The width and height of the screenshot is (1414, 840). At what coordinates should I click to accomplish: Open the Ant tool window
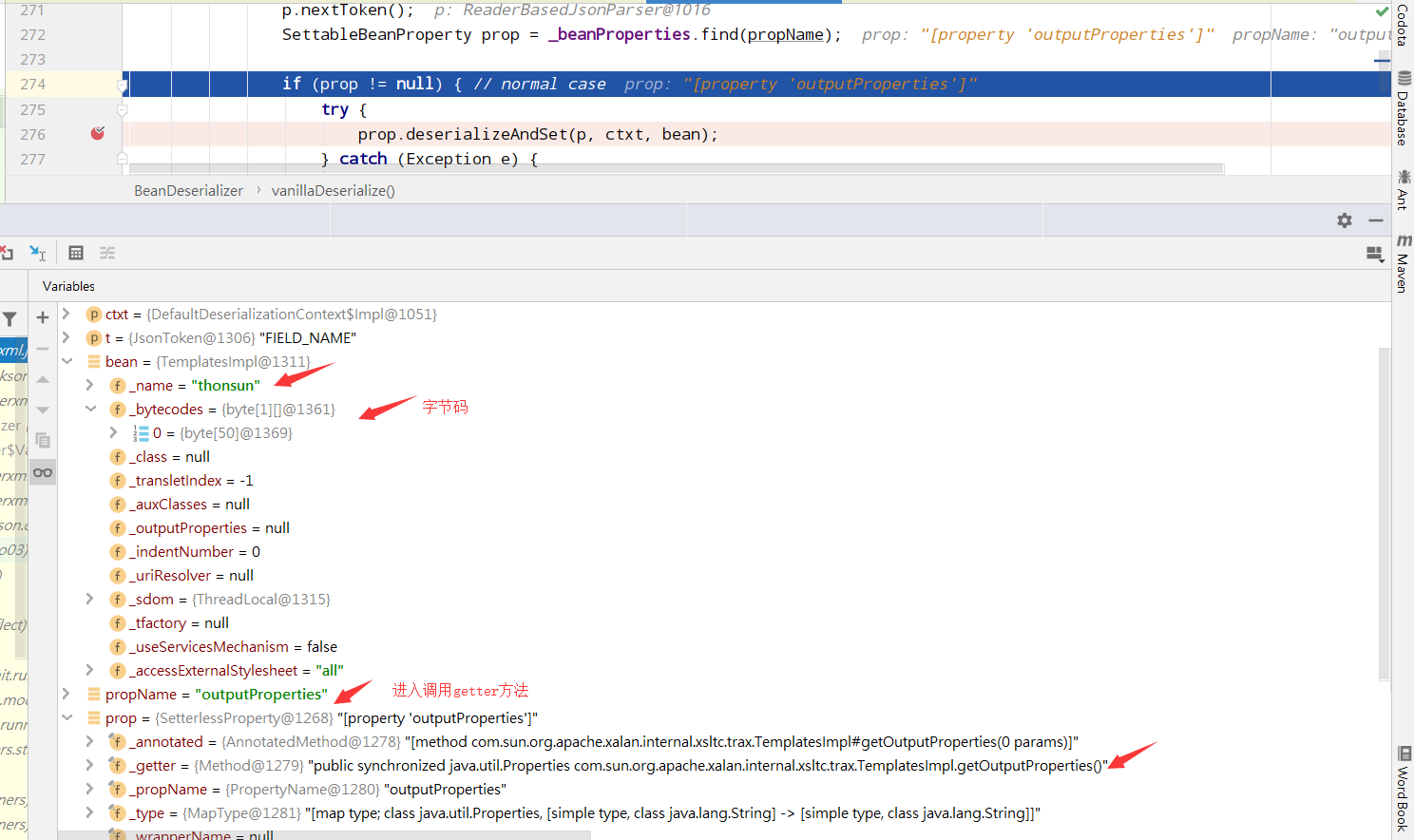tap(1403, 189)
